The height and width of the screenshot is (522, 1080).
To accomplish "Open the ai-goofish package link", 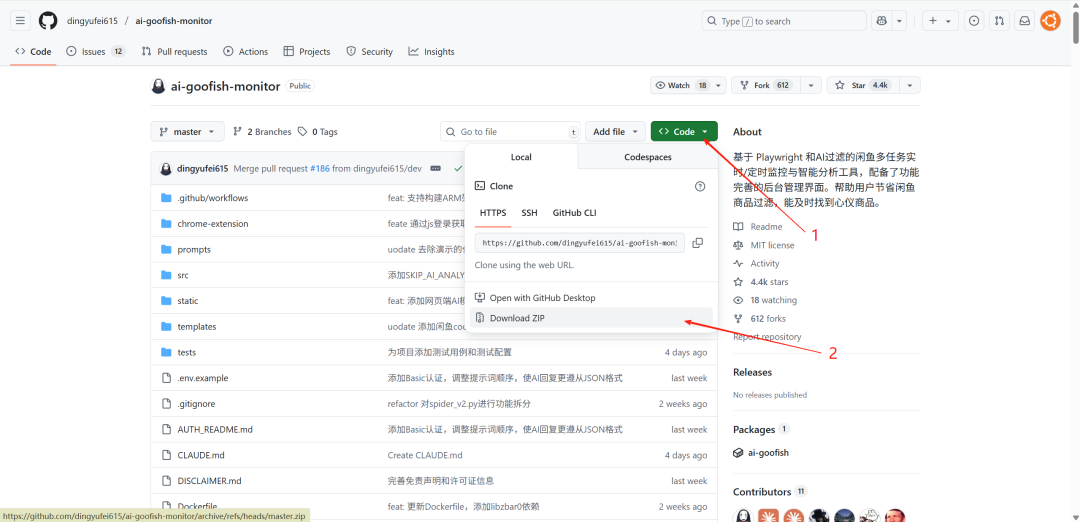I will click(768, 452).
